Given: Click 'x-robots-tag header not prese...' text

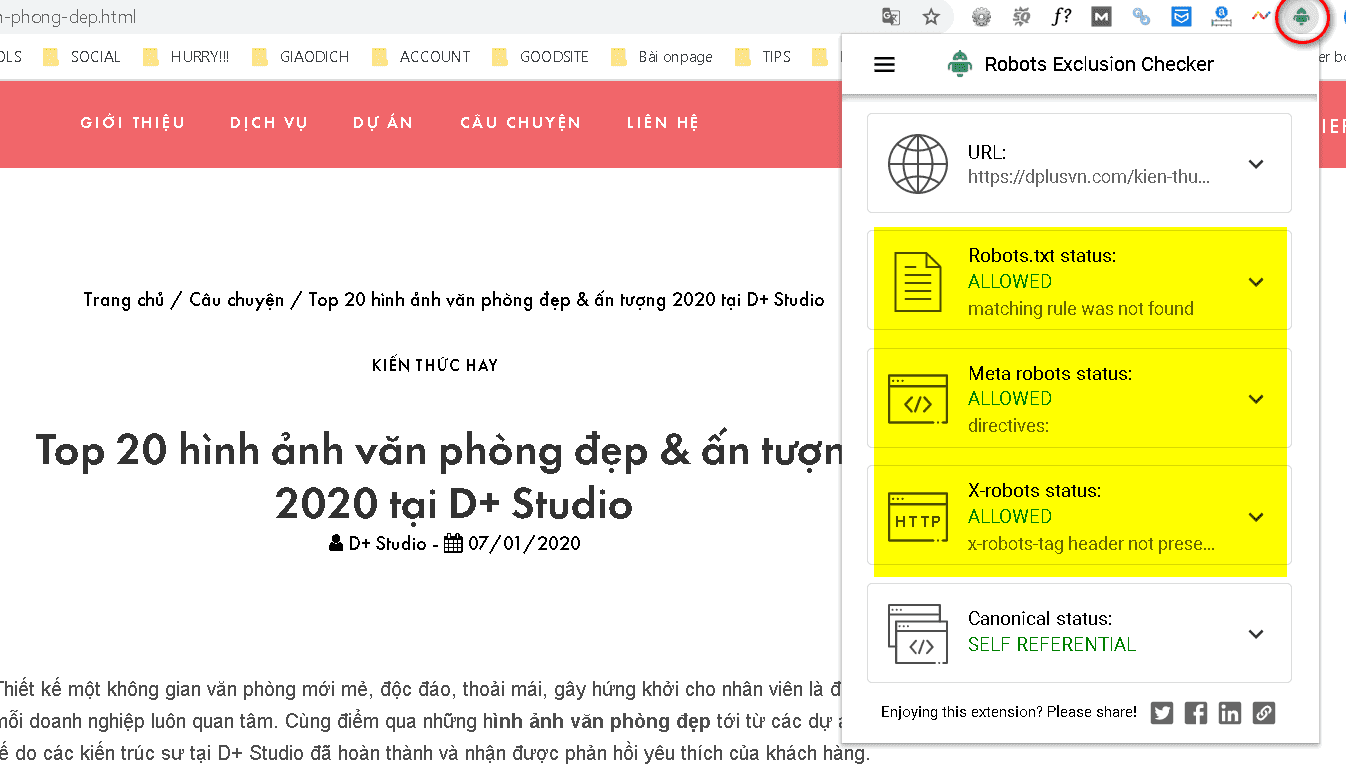Looking at the screenshot, I should (x=1092, y=545).
